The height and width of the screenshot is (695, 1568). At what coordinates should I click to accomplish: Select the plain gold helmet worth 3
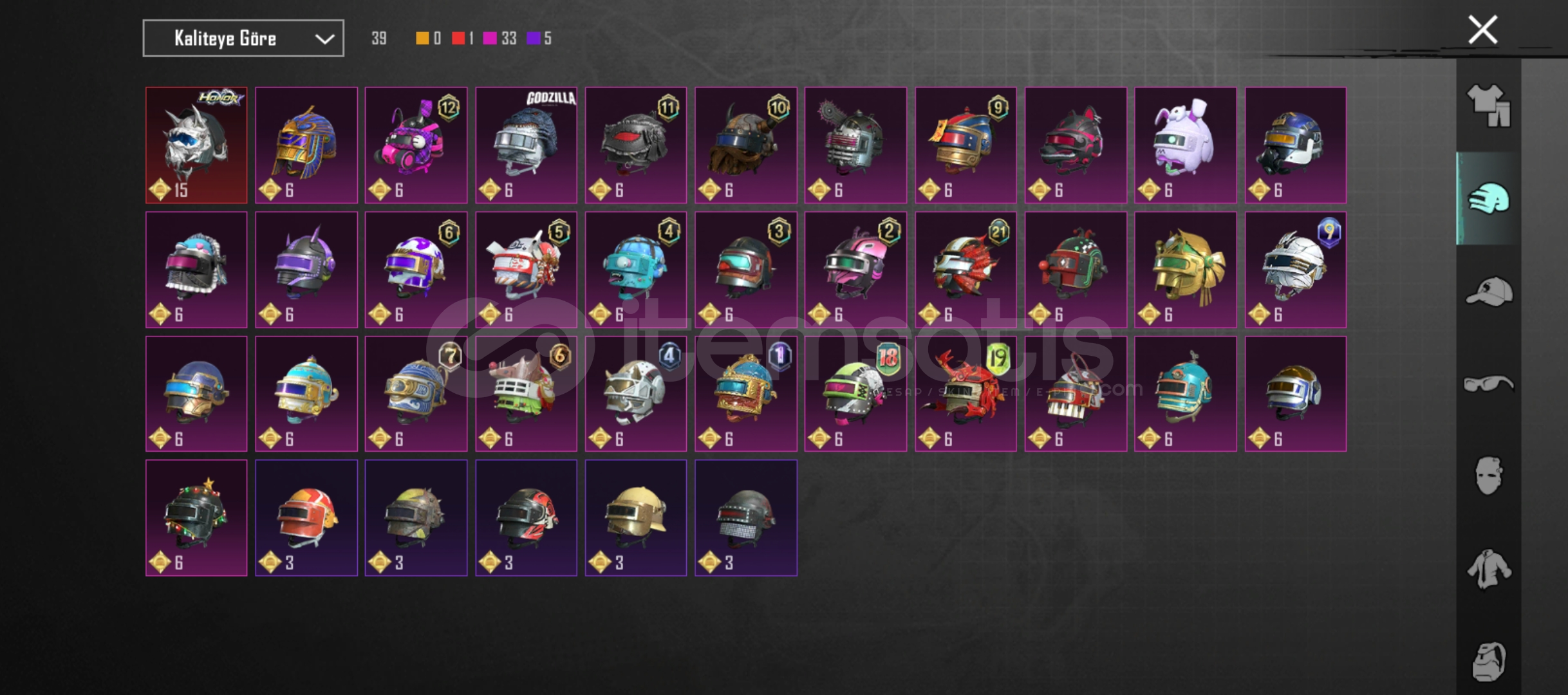(636, 518)
